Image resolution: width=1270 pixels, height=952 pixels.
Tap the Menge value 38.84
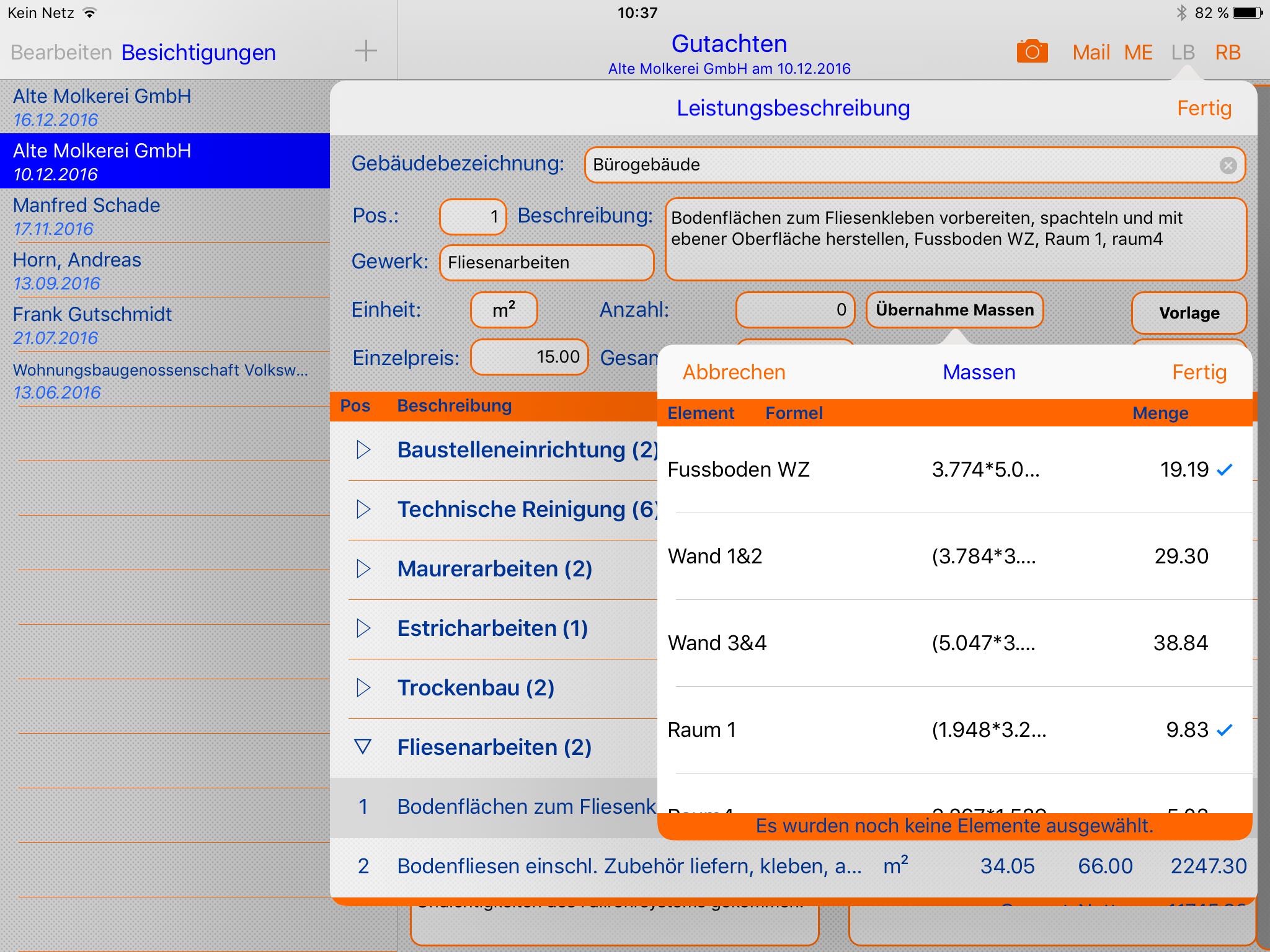(x=1181, y=643)
